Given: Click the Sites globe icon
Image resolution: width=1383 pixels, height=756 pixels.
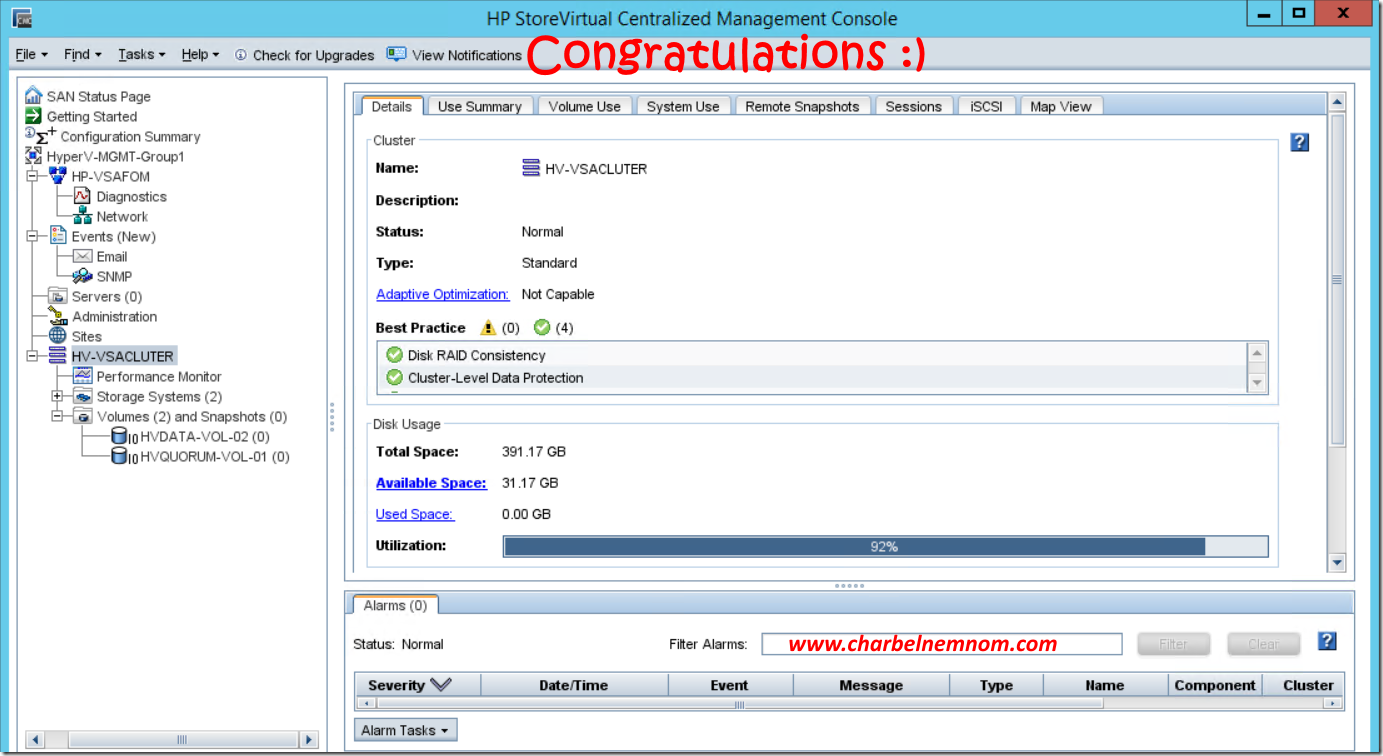Looking at the screenshot, I should click(x=58, y=336).
